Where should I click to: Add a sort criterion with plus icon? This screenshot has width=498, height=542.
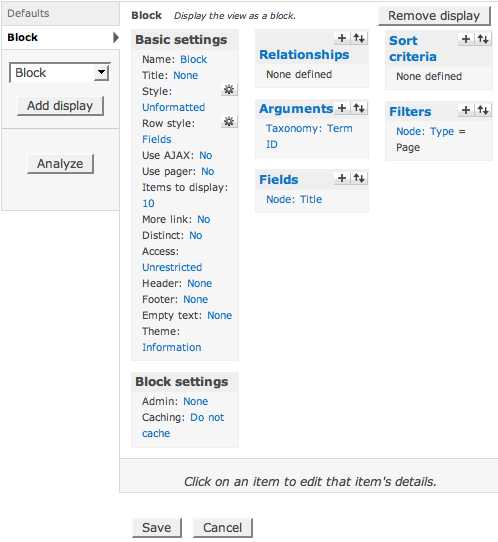coord(466,39)
